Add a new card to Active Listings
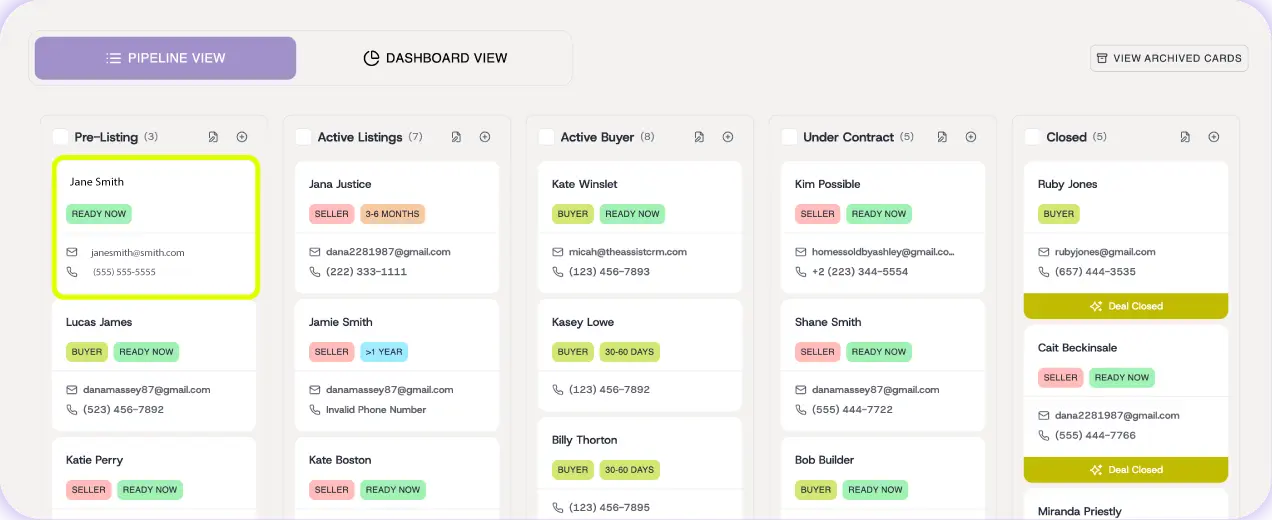This screenshot has height=520, width=1272. (485, 137)
